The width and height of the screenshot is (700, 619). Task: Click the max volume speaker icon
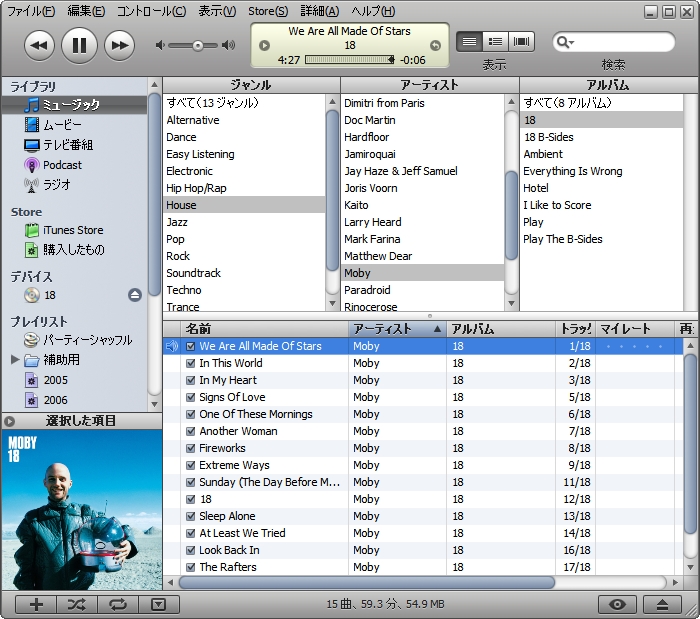point(229,45)
